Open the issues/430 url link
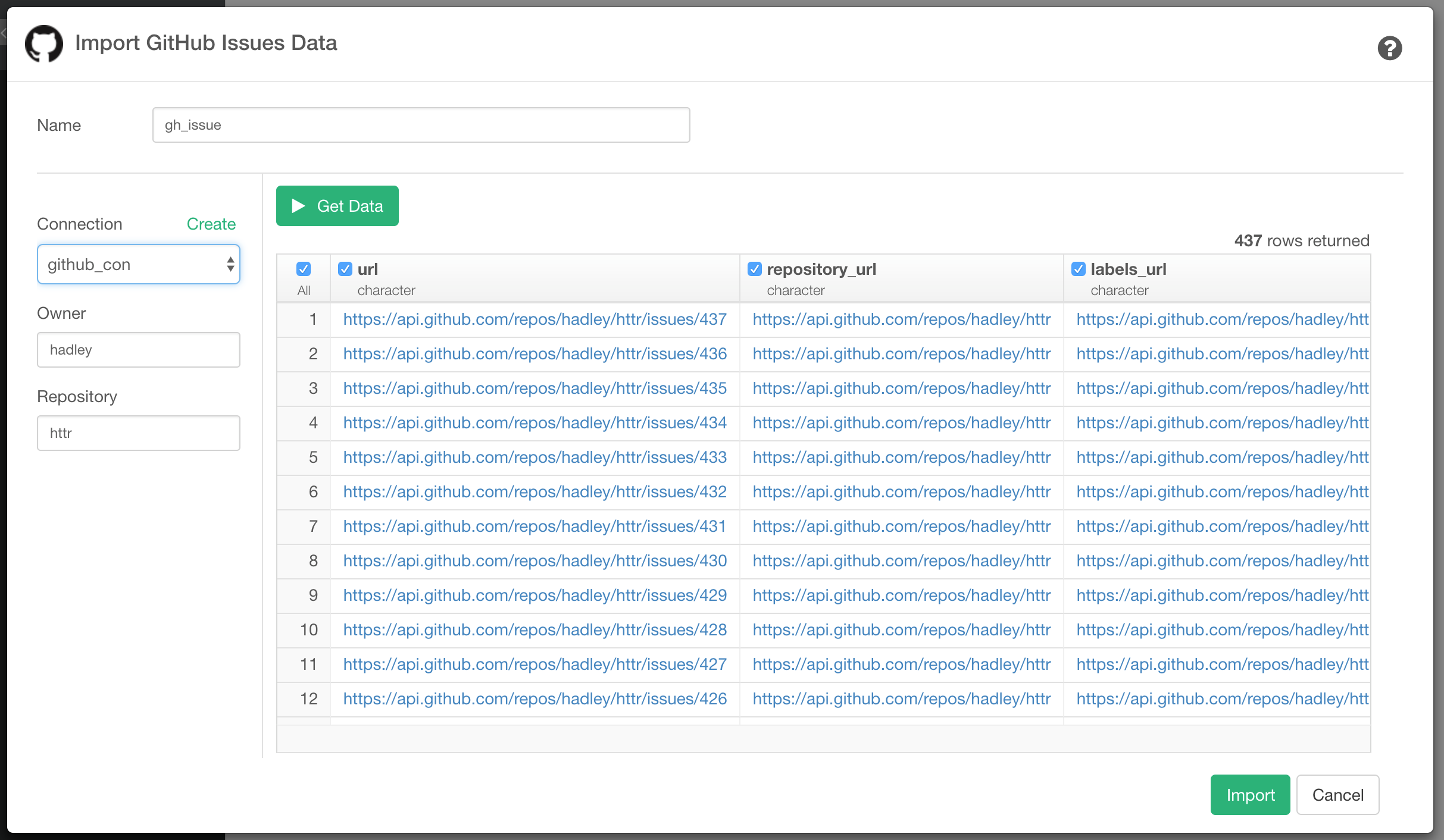The image size is (1444, 840). (x=535, y=561)
